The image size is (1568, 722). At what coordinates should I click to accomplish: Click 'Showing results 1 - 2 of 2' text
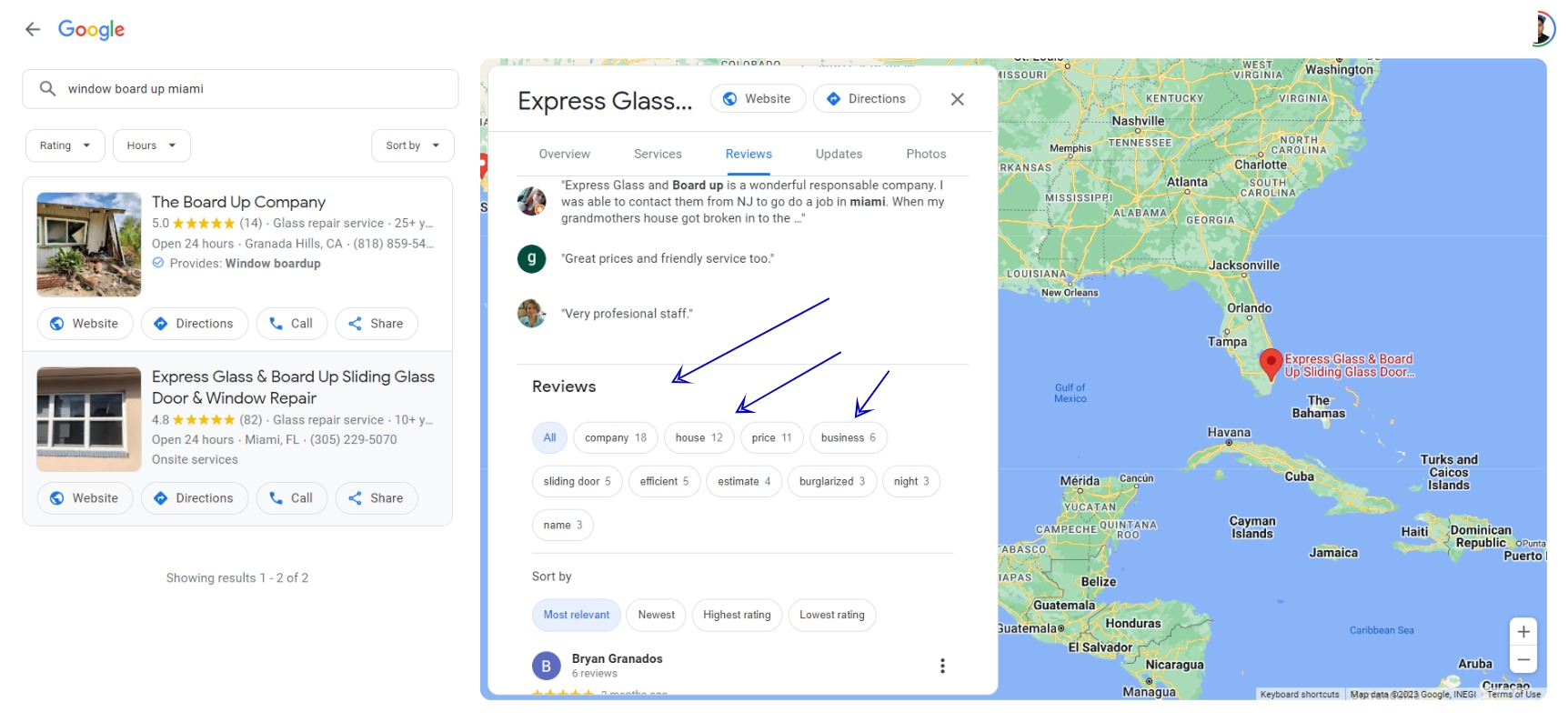coord(237,578)
